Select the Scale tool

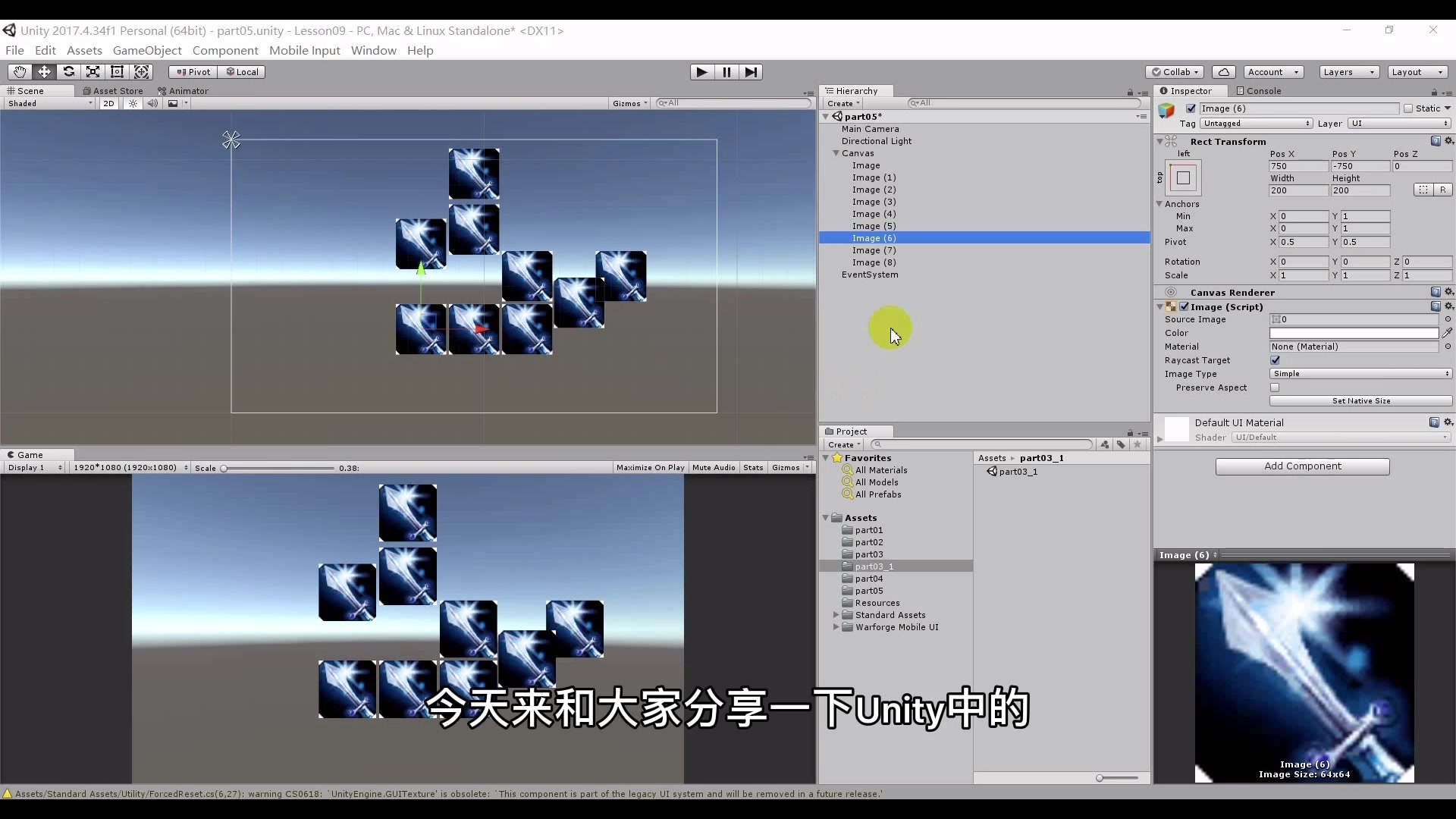coord(93,71)
